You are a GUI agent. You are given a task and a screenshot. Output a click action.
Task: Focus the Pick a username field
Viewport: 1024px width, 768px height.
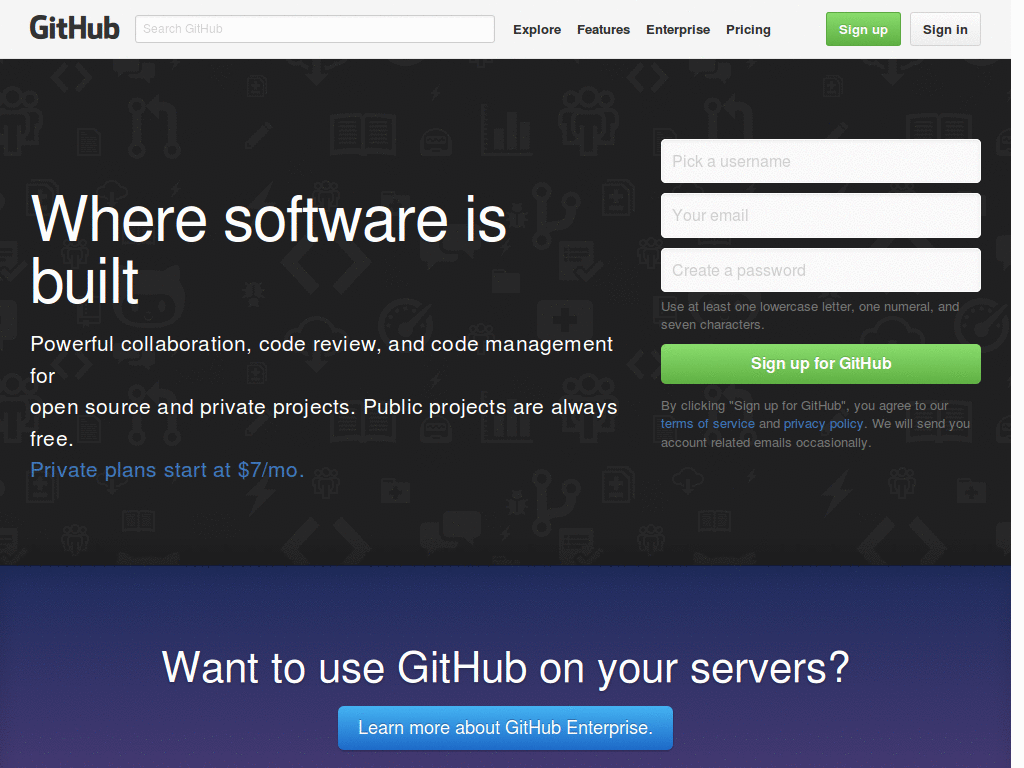tap(820, 161)
